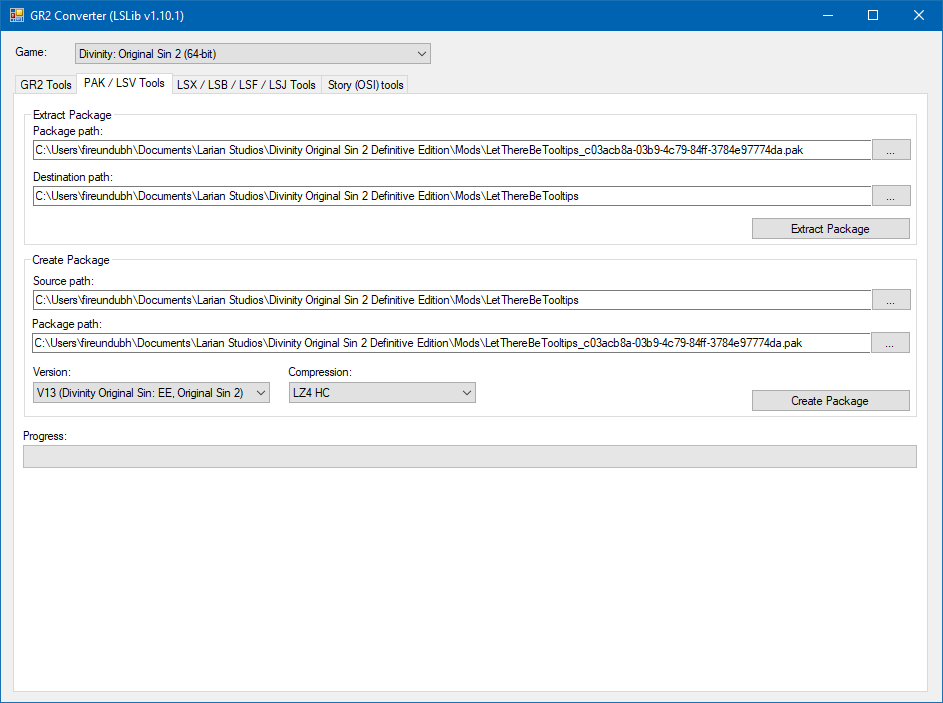Click the Extract Package path text field
Viewport: 943px width, 703px height.
click(451, 150)
